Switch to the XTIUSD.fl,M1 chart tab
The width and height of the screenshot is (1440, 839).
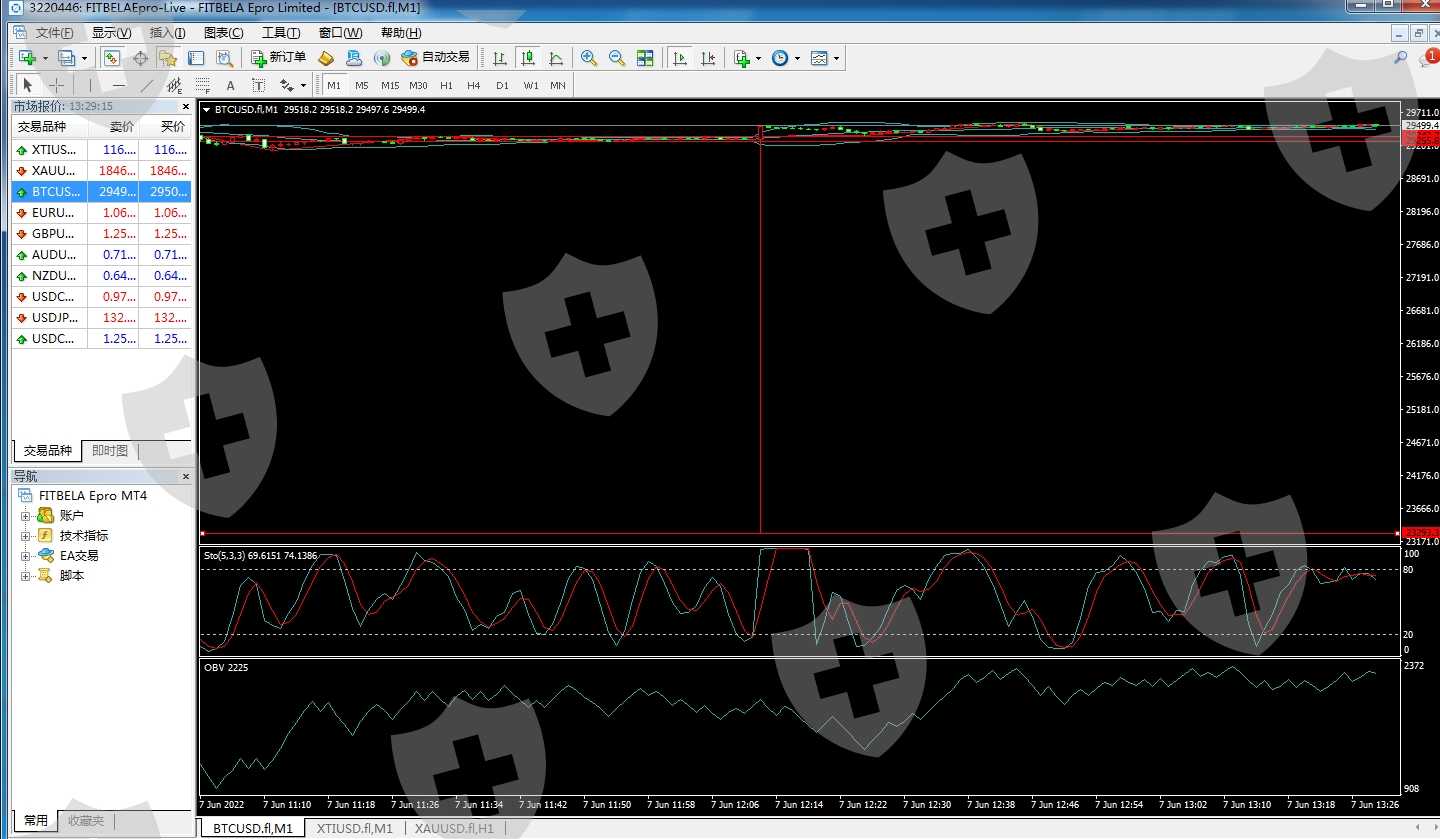(354, 828)
